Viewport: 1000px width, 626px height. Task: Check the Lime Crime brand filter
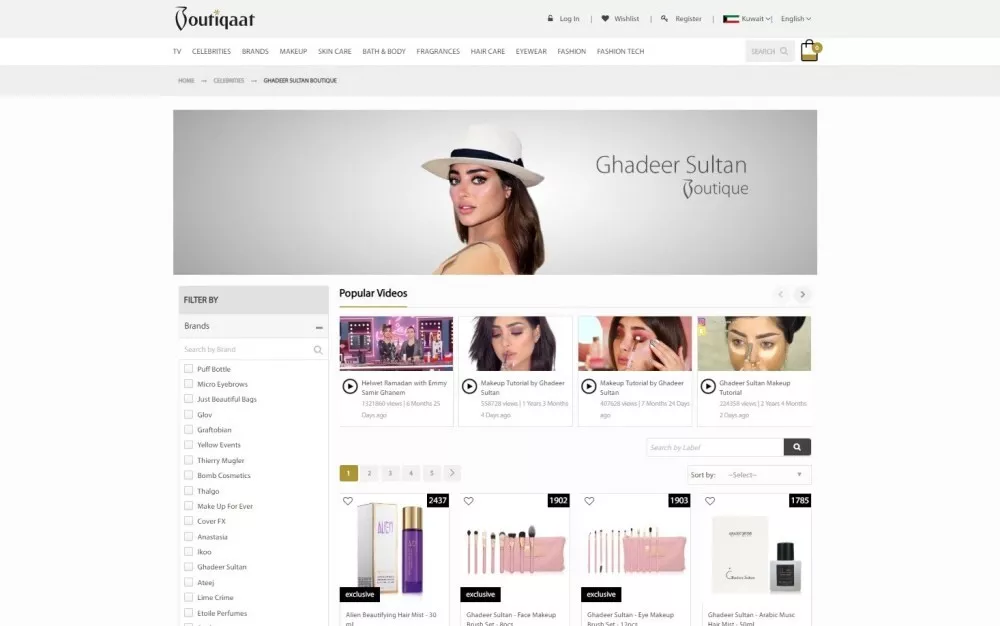coord(188,597)
